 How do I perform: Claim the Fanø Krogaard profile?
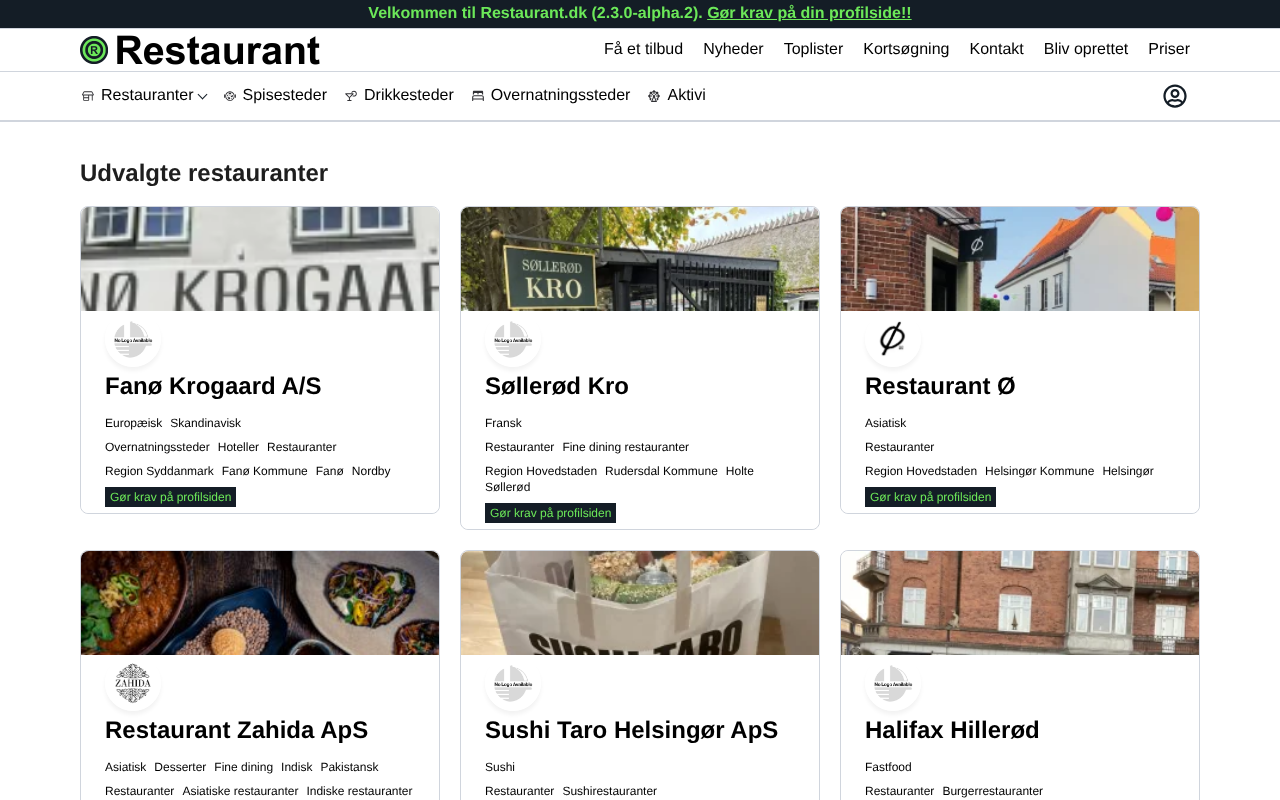[x=170, y=497]
